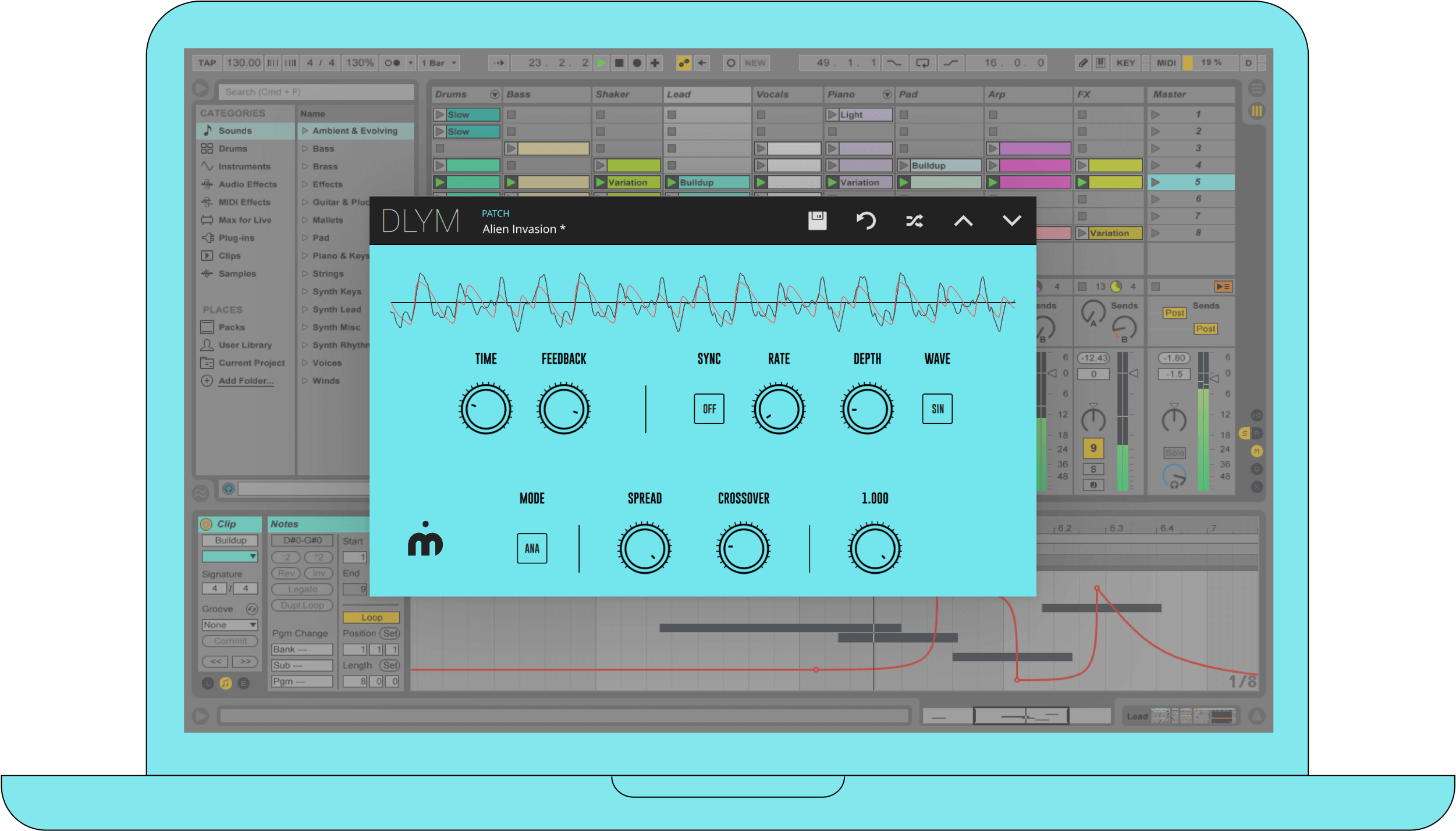1456x831 pixels.
Task: Toggle the MODE ANA button
Action: click(x=532, y=548)
